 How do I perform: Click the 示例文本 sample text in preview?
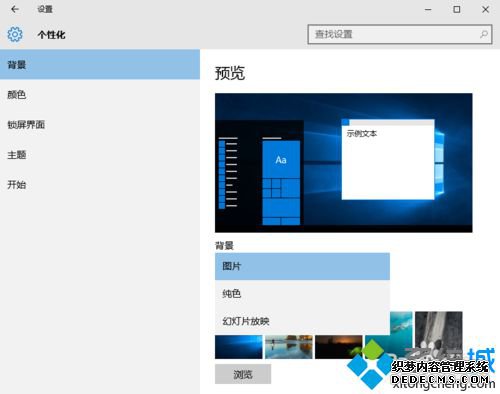tap(362, 134)
